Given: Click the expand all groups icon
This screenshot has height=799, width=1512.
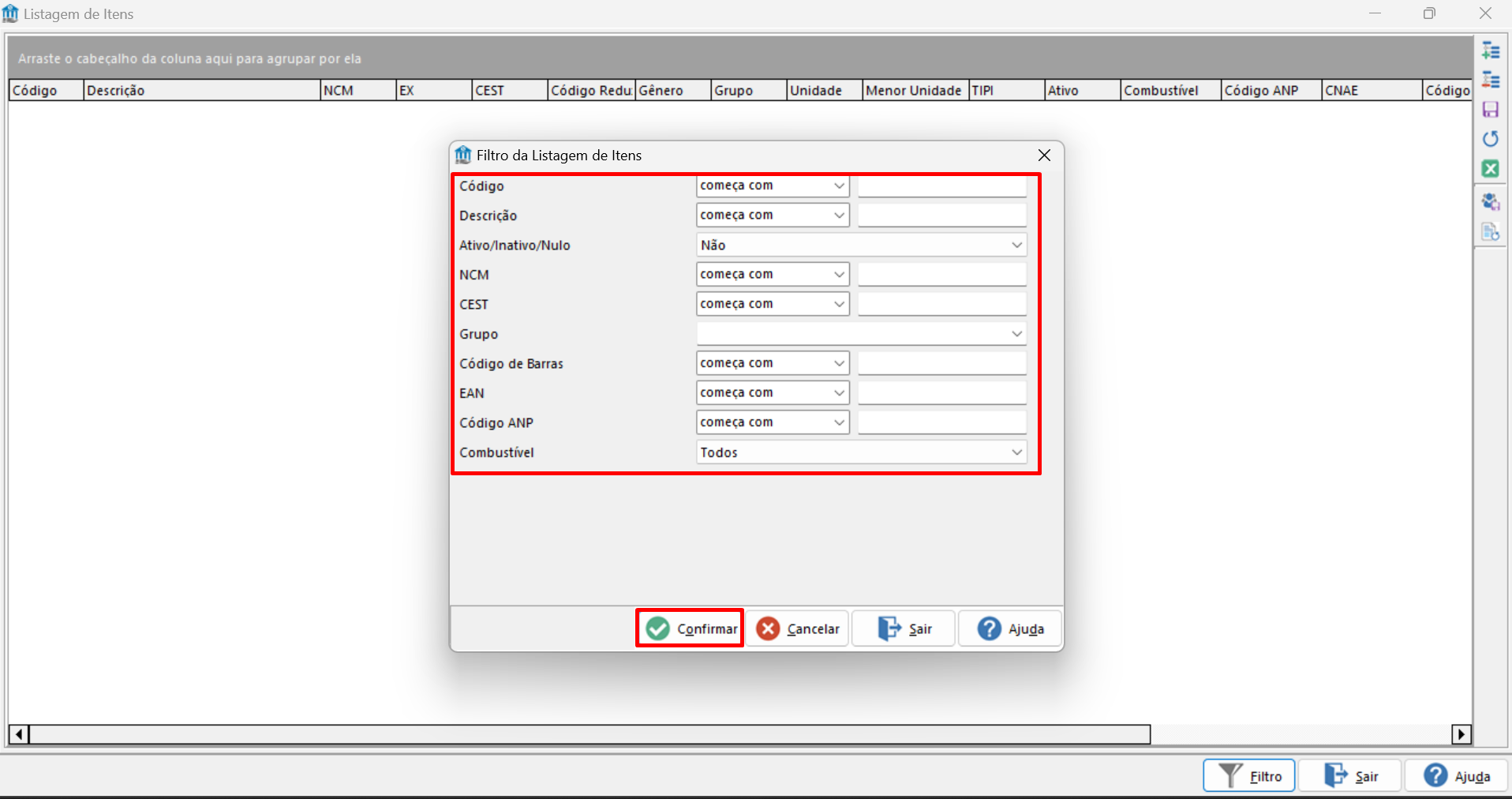Looking at the screenshot, I should coord(1491,51).
